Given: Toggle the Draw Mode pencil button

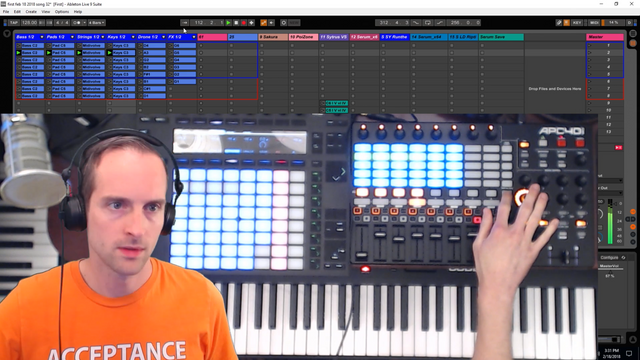Looking at the screenshot, I should pos(559,23).
